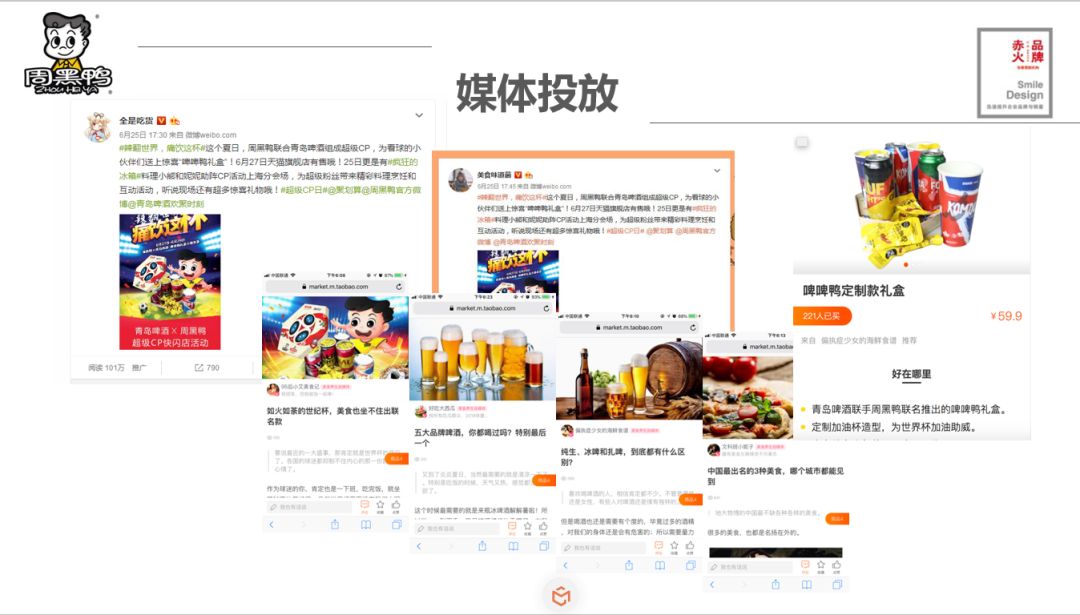Tap comment input field under 五大品牌啤酒 article
The image size is (1080, 615).
pos(456,528)
